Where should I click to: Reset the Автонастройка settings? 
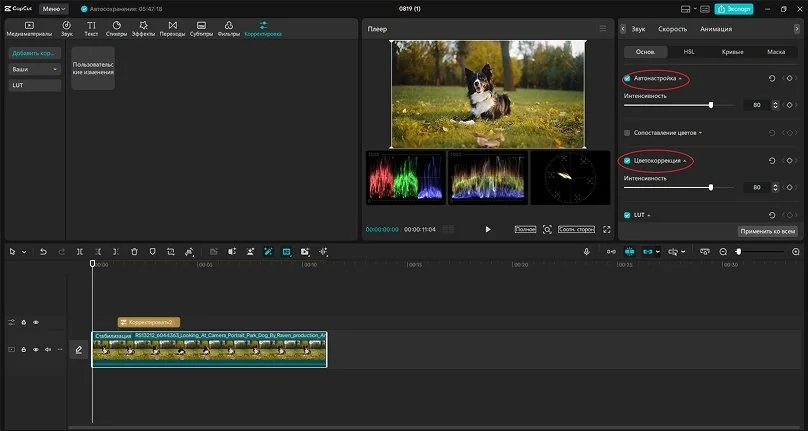point(772,78)
